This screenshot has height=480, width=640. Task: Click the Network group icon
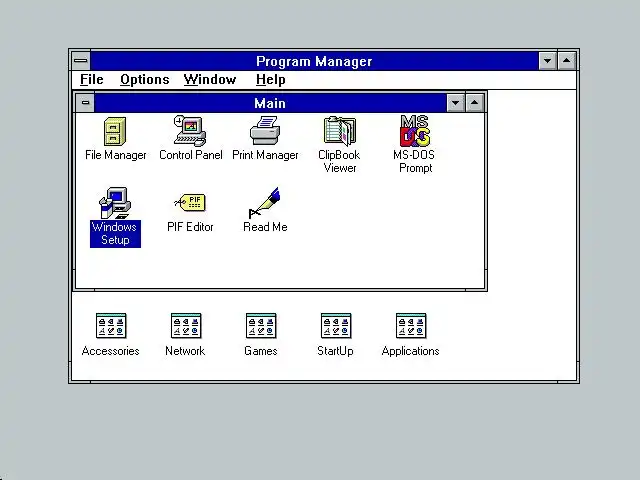pos(186,326)
